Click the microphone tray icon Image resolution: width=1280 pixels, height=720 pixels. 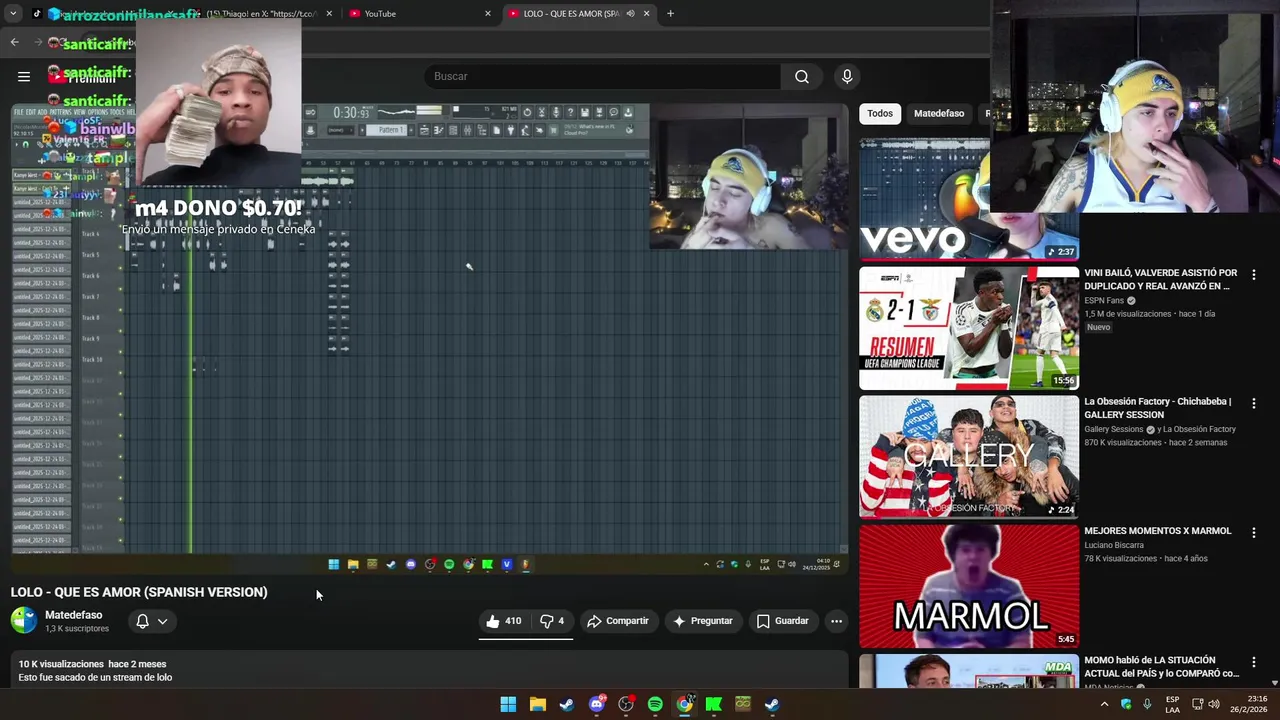click(x=1146, y=704)
